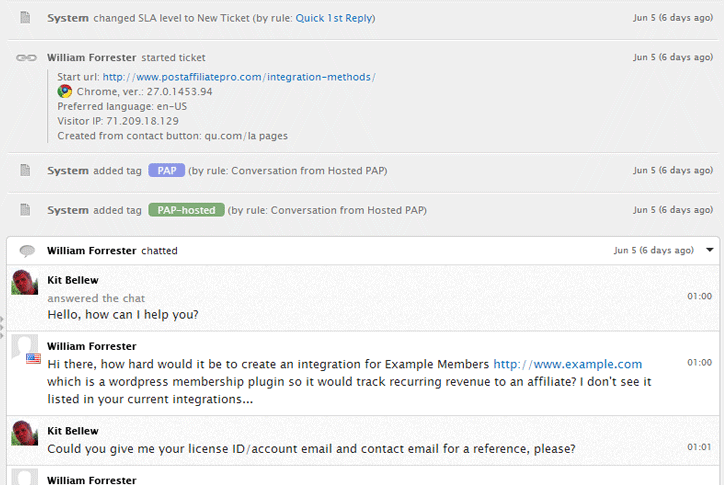
Task: Click the green PAP-hosted tag
Action: [x=185, y=211]
